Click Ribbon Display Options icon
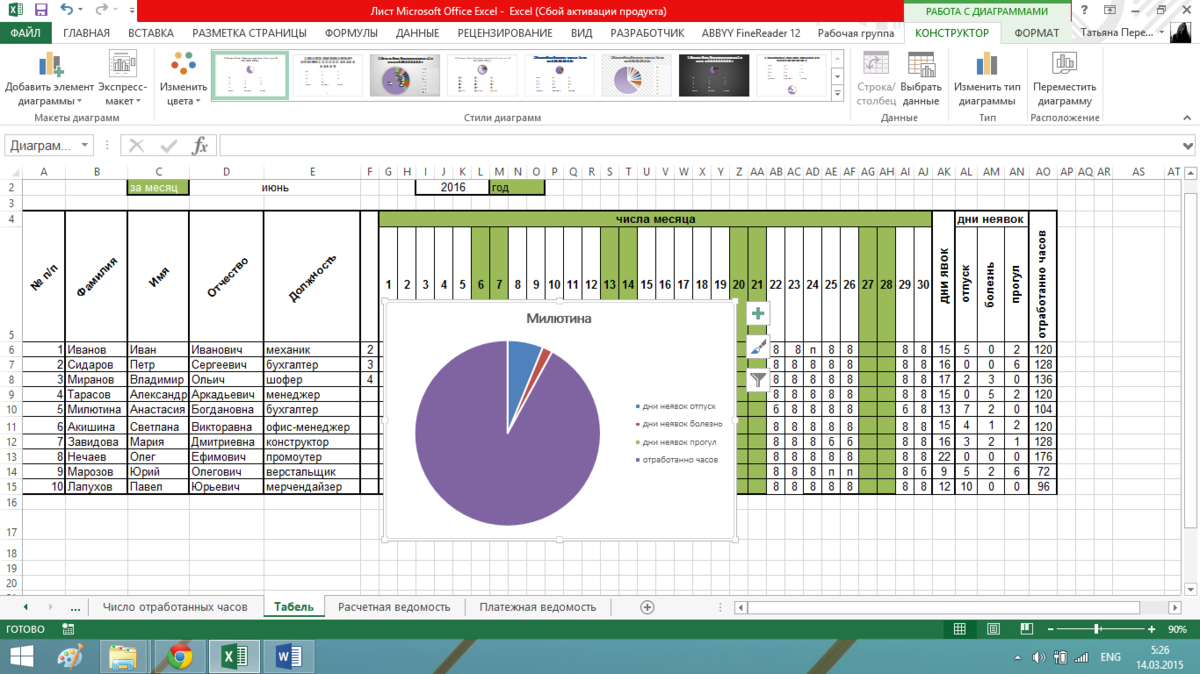1200x674 pixels. (1110, 10)
